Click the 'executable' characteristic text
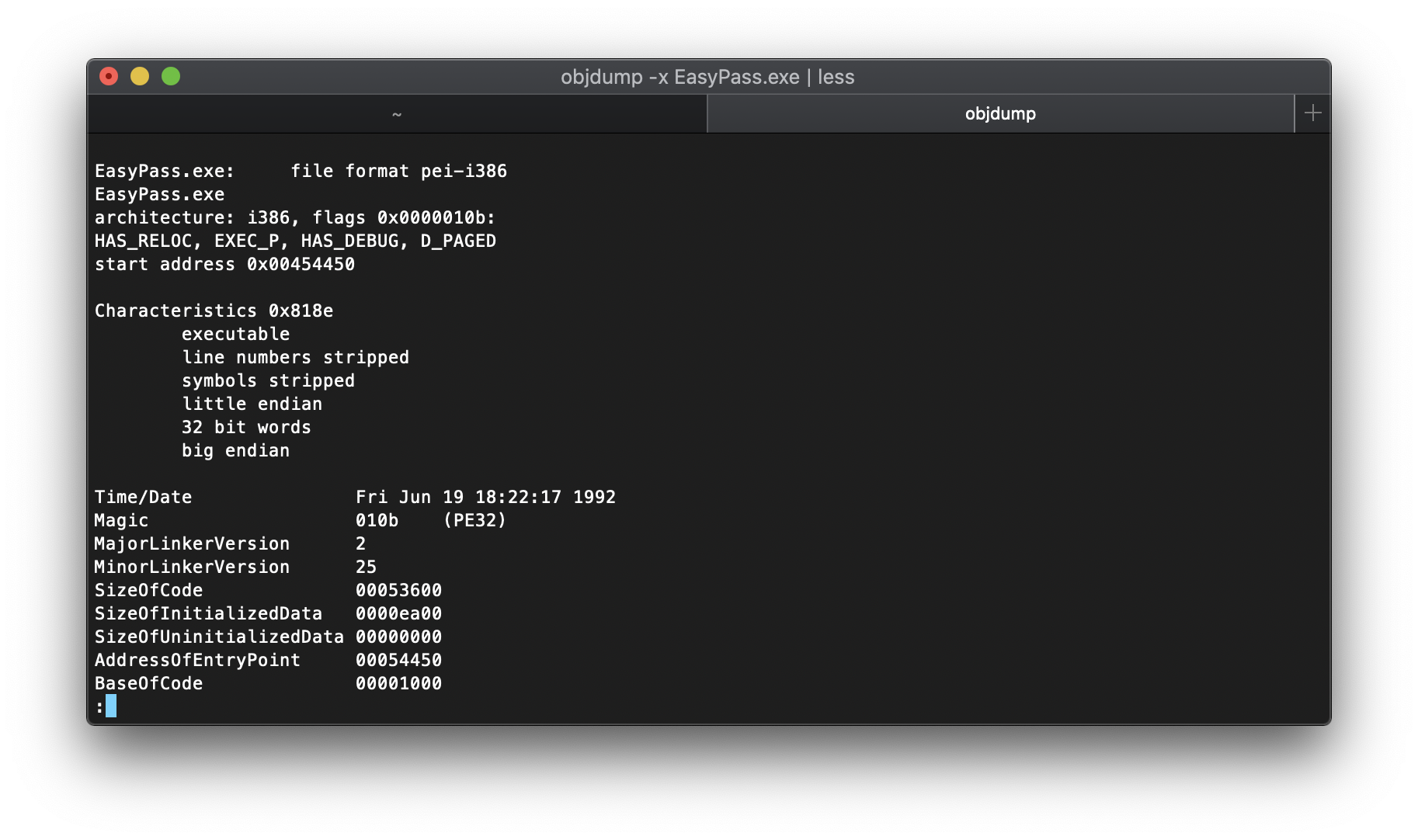1418x840 pixels. 235,334
